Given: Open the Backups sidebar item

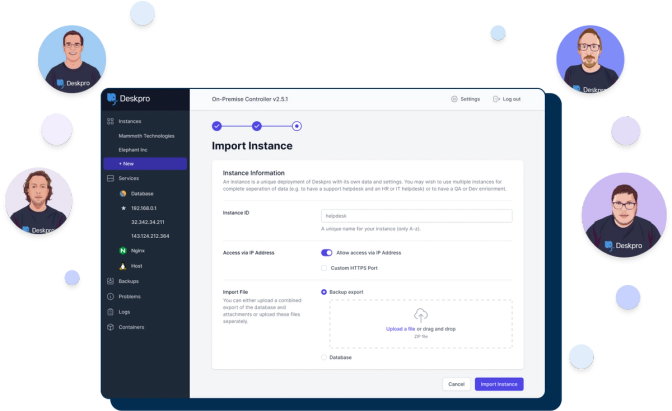Looking at the screenshot, I should tap(128, 281).
